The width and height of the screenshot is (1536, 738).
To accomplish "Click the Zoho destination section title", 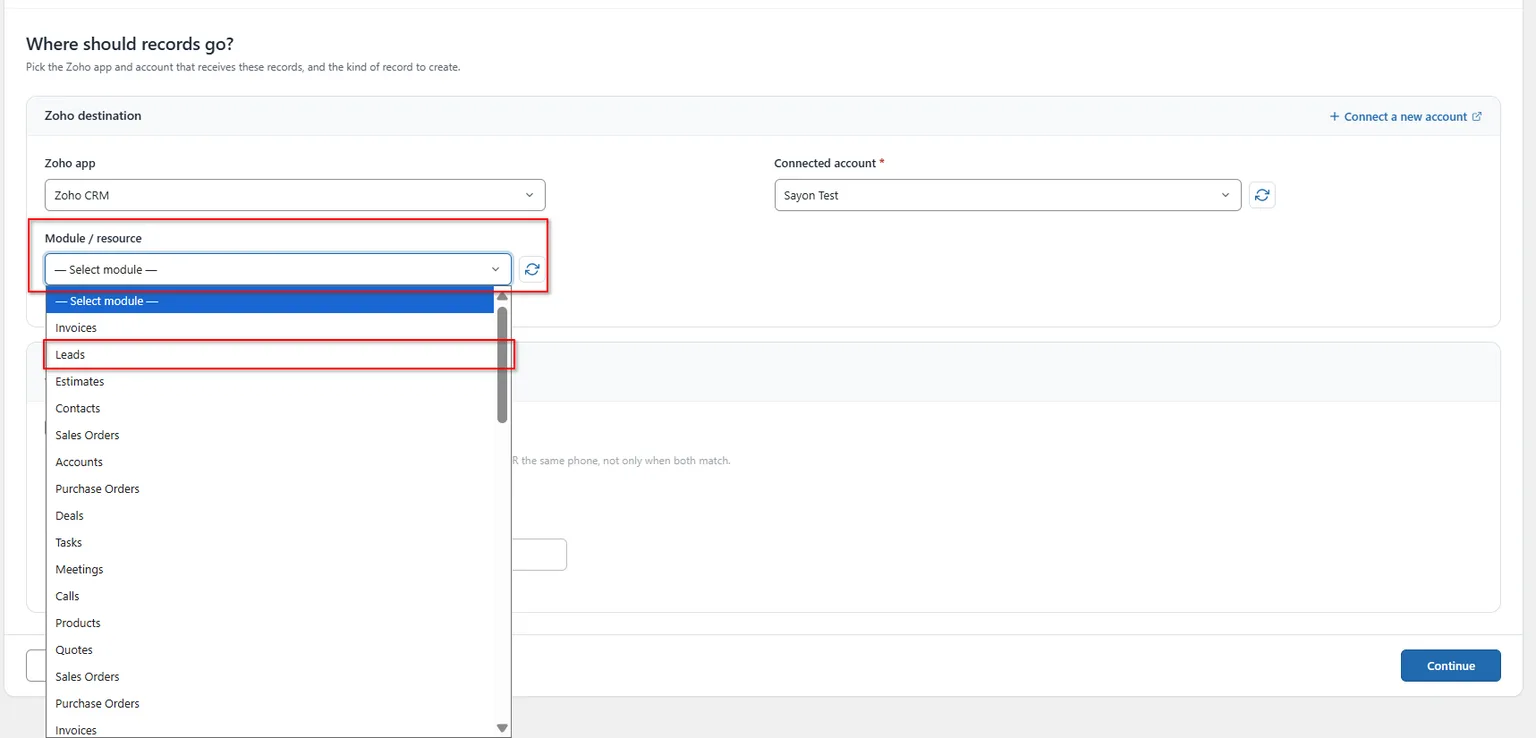I will [93, 116].
